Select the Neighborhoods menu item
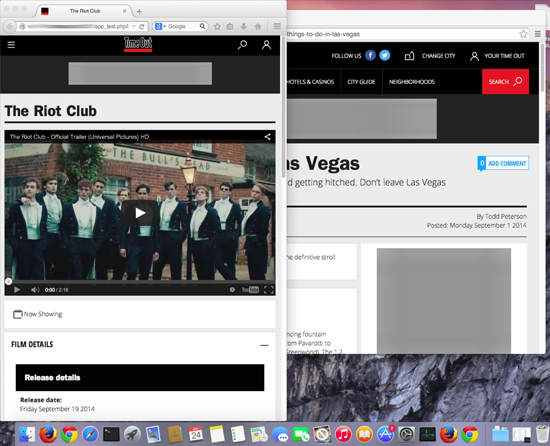 pyautogui.click(x=412, y=82)
